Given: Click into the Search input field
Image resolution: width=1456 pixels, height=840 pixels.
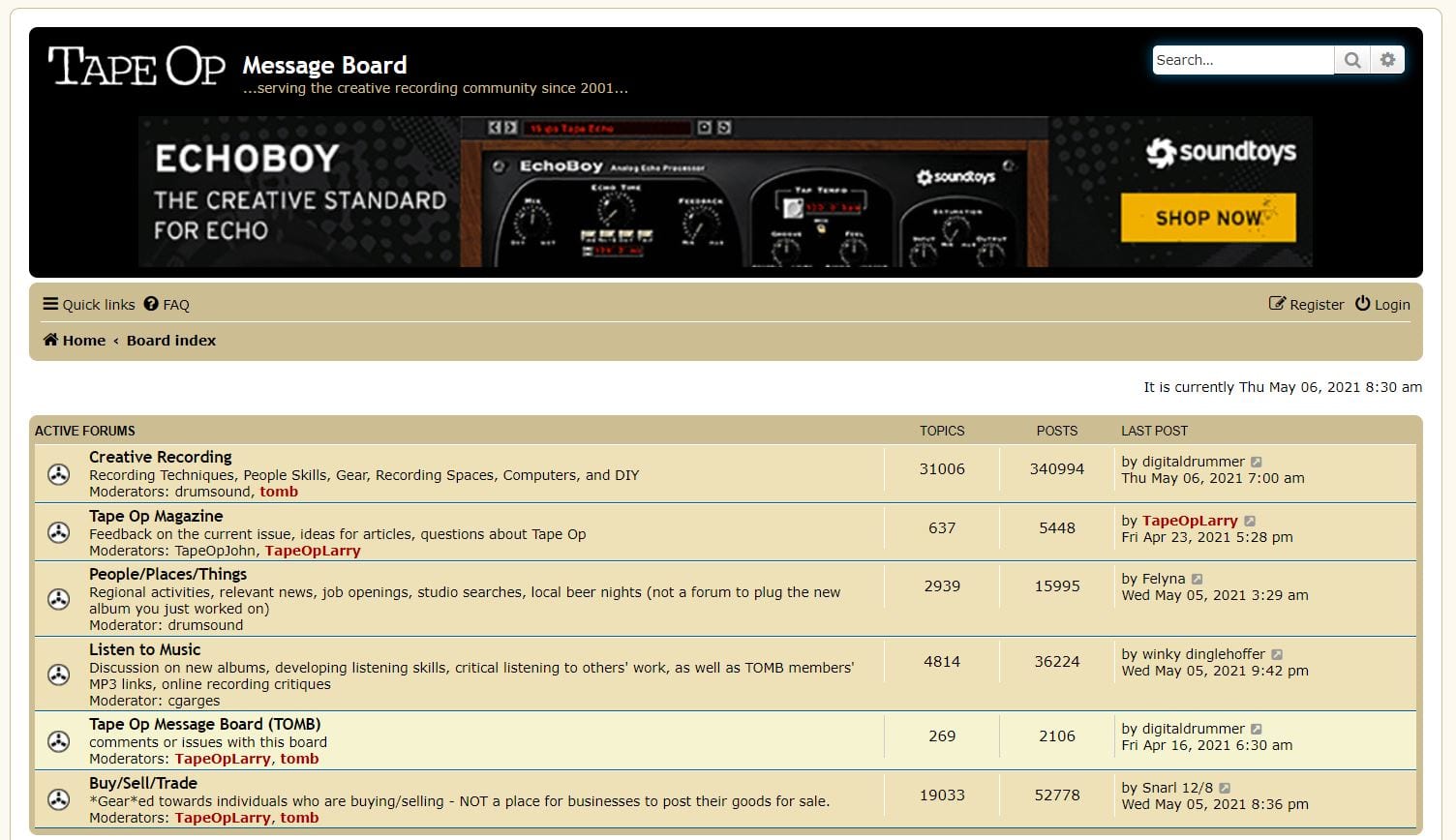Looking at the screenshot, I should [1243, 60].
